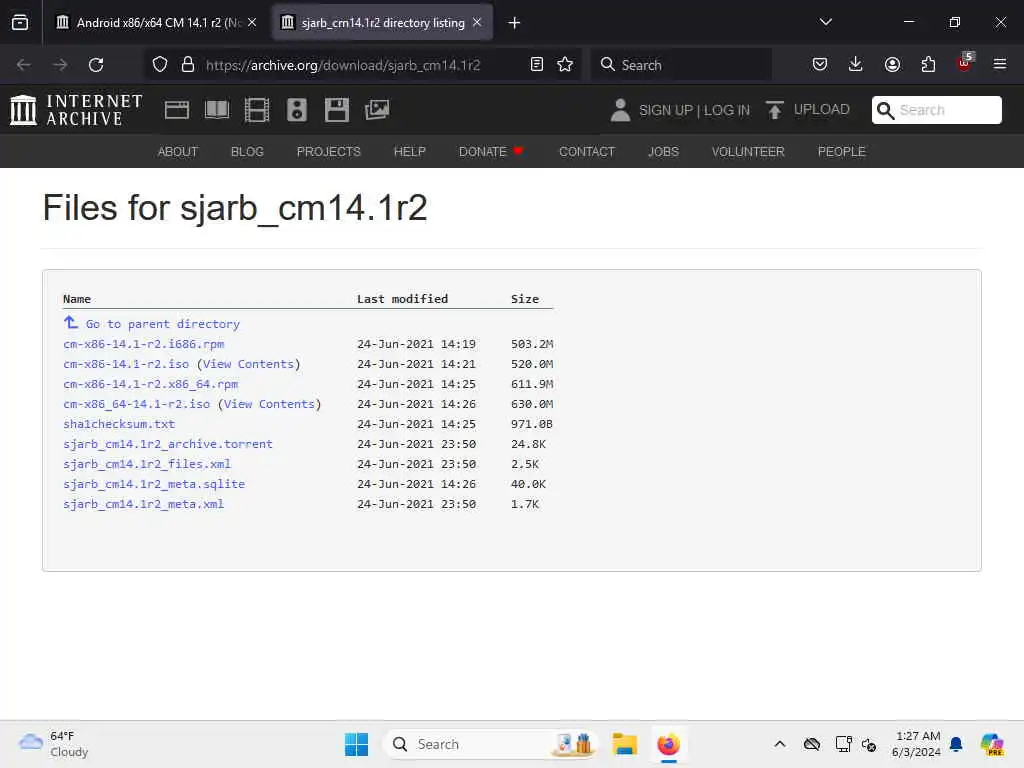This screenshot has height=768, width=1024.
Task: Click SIGN UP | LOG IN link
Action: (694, 110)
